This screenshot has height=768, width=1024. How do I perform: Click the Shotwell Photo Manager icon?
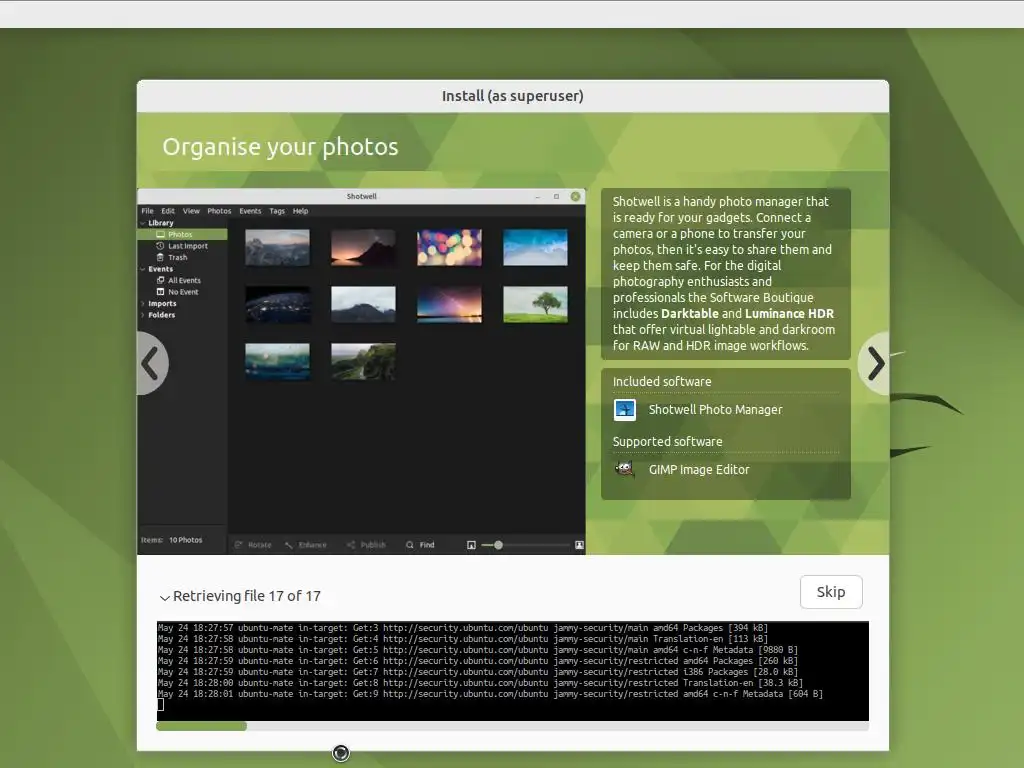625,410
